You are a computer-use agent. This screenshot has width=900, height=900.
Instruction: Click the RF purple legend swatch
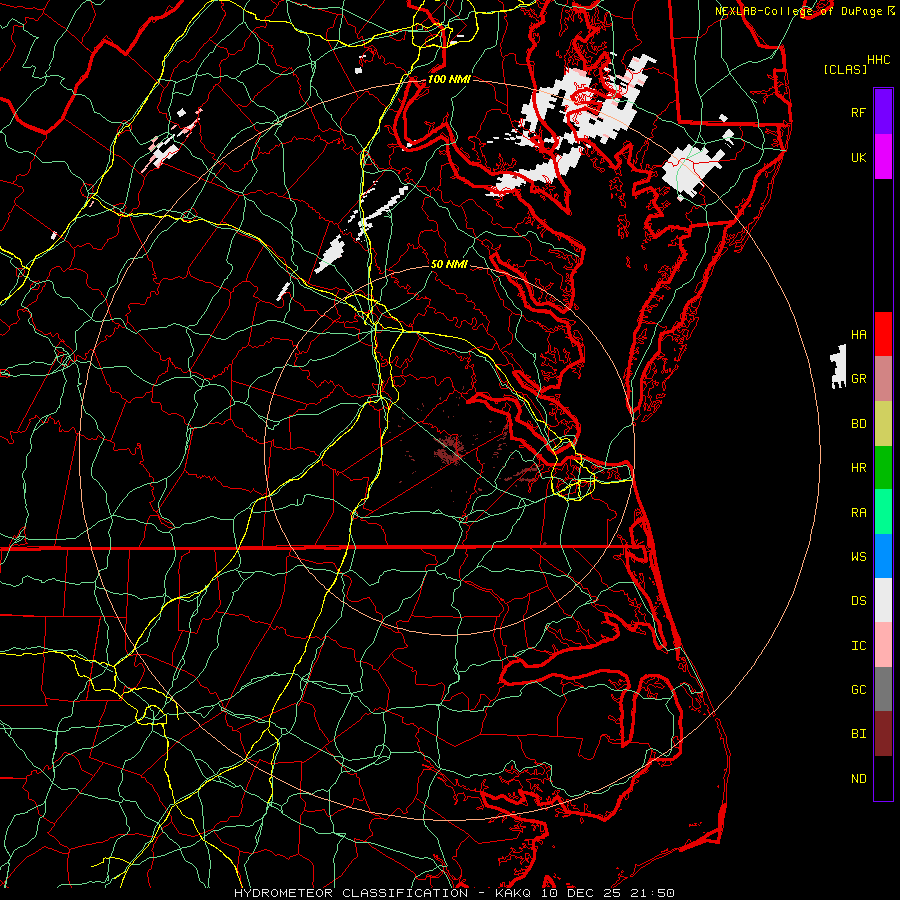click(883, 112)
